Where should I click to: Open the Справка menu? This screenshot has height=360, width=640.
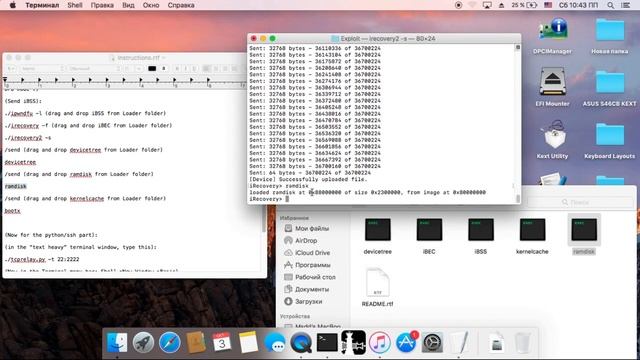click(181, 5)
